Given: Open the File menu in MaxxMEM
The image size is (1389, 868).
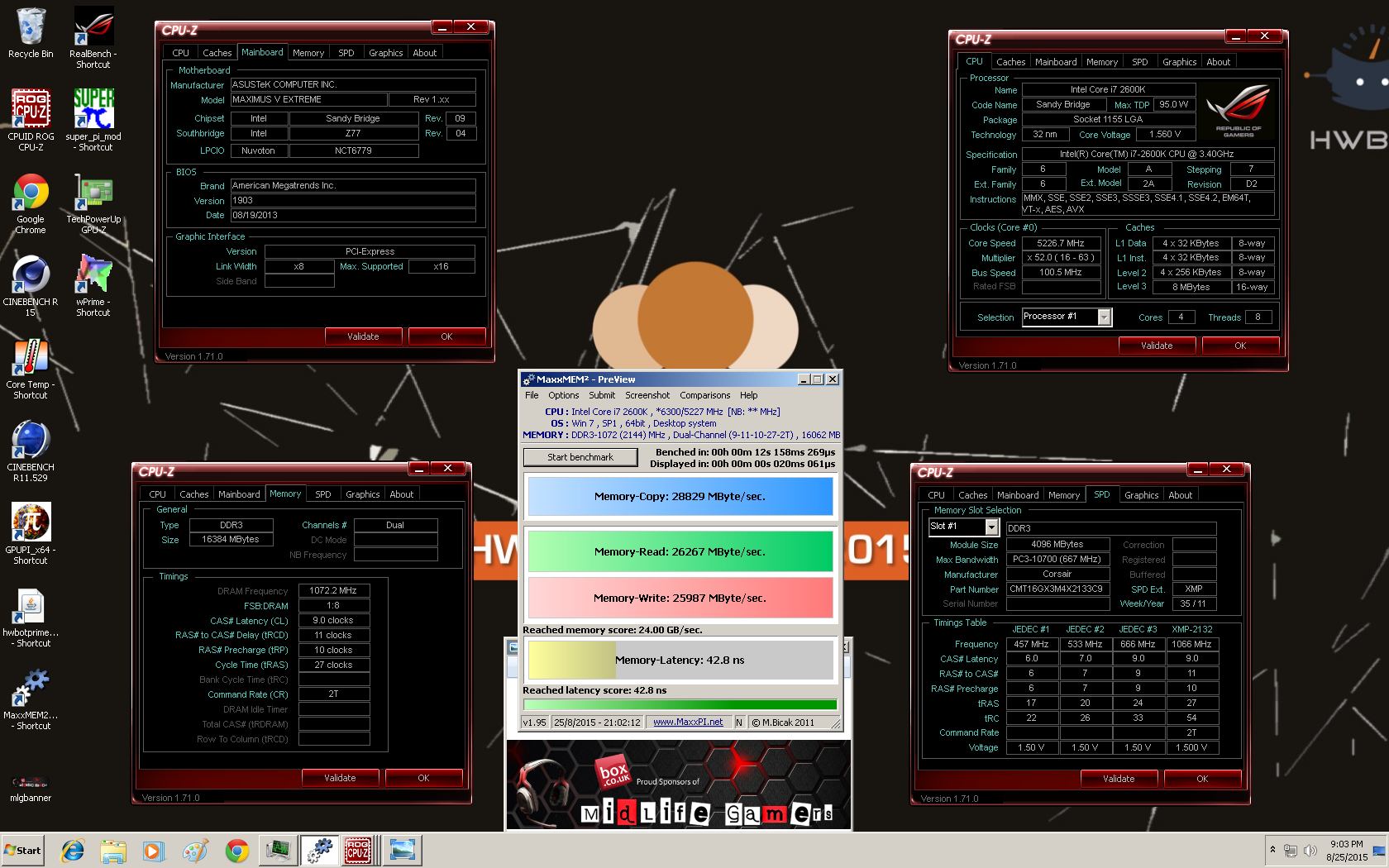Looking at the screenshot, I should [532, 396].
